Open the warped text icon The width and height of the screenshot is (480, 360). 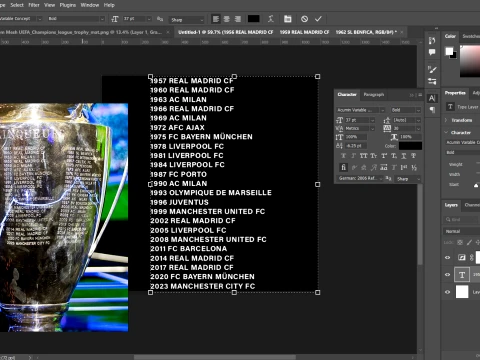click(x=271, y=19)
